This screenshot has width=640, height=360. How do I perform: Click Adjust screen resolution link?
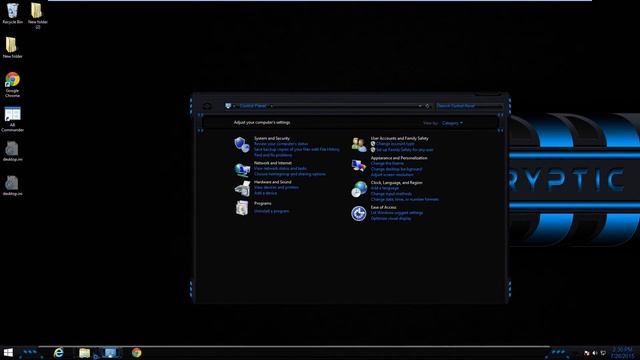click(392, 175)
